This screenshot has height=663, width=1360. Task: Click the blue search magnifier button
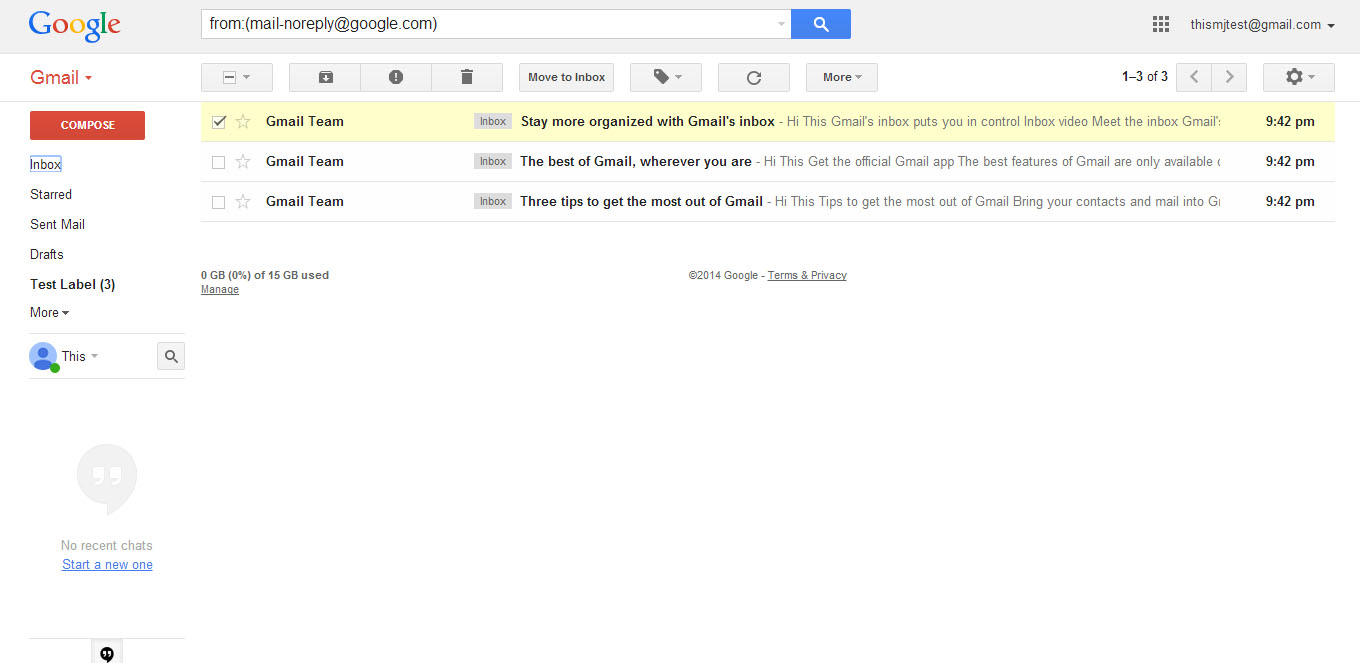820,24
